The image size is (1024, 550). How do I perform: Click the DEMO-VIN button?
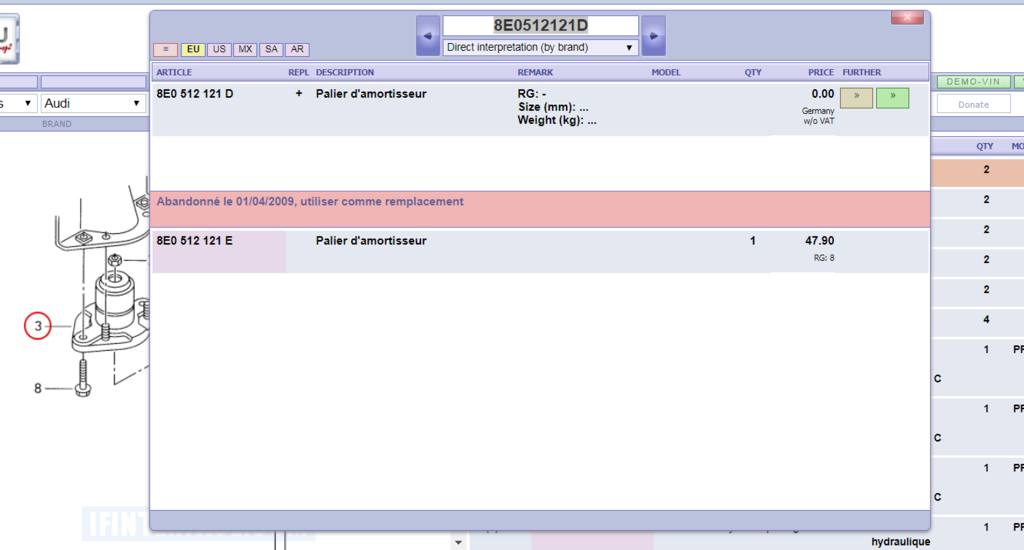click(972, 82)
